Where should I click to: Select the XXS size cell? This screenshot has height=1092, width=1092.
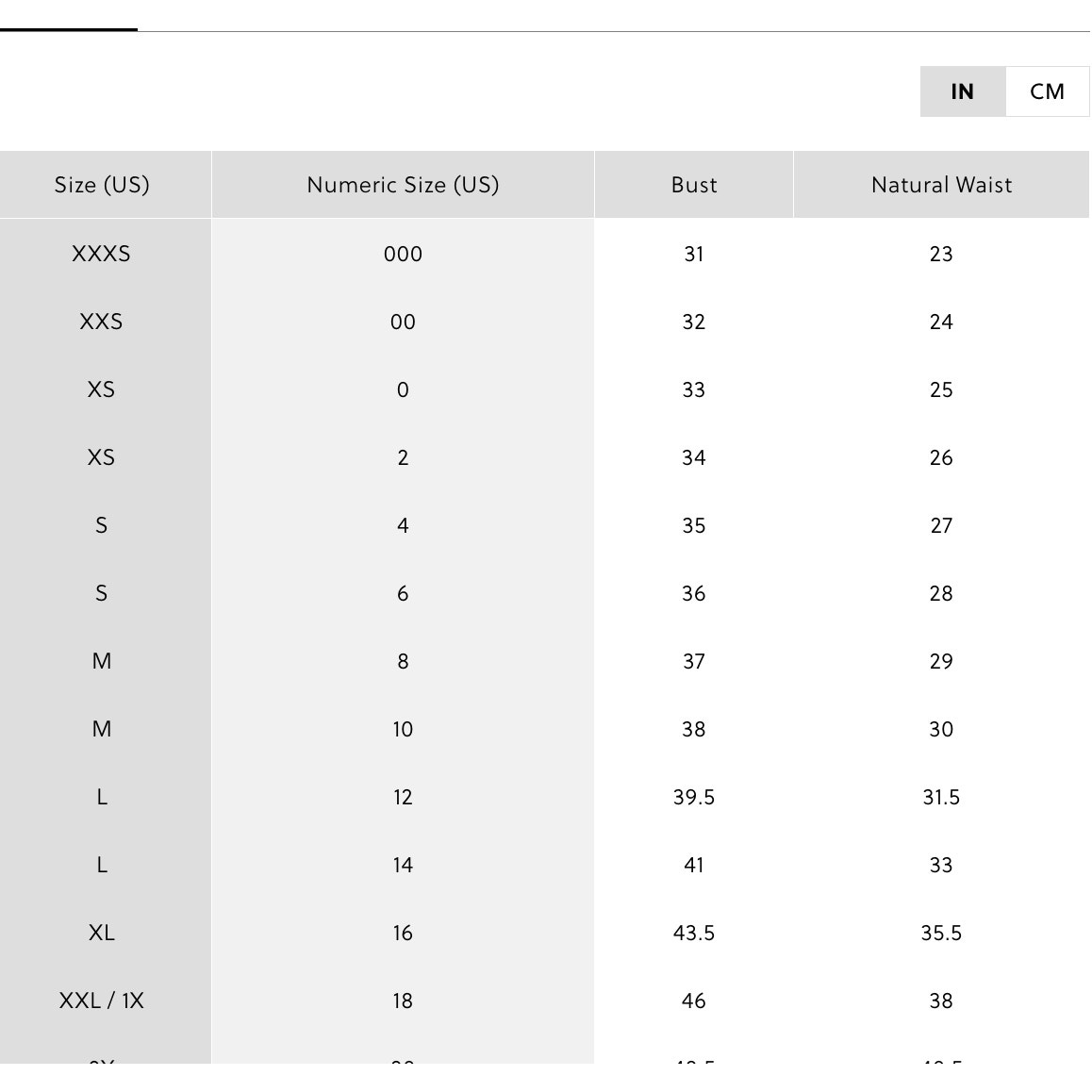101,322
